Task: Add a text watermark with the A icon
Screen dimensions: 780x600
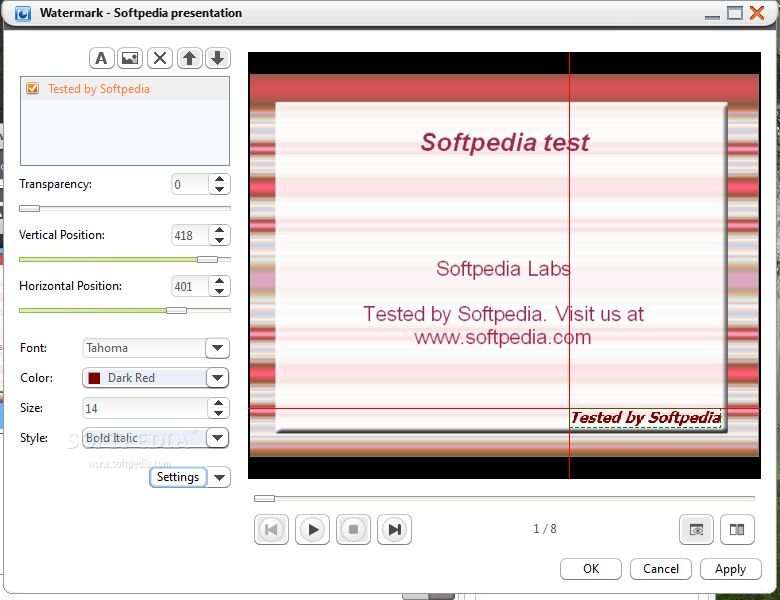Action: [101, 58]
